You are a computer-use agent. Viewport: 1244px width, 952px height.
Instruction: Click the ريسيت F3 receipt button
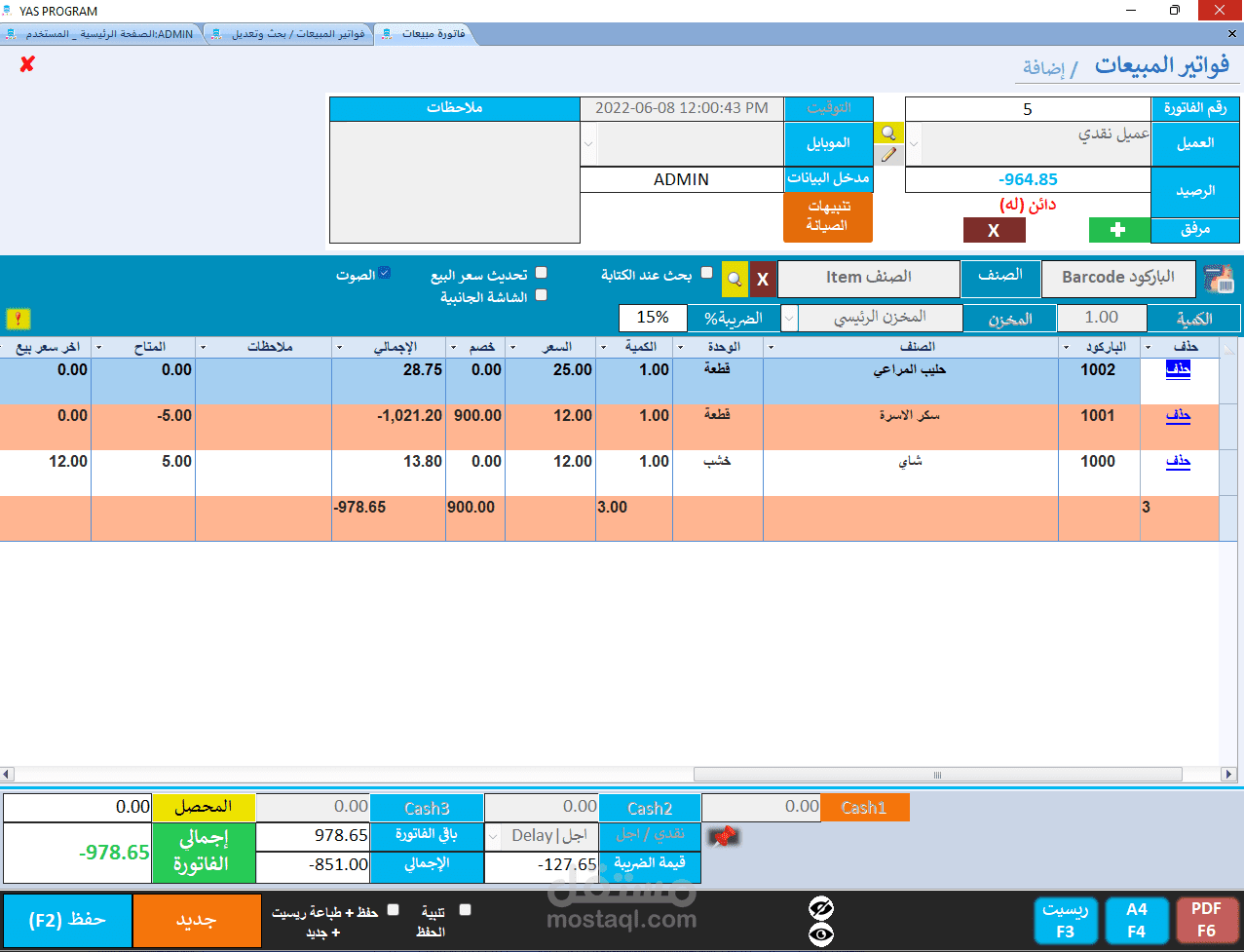(1066, 920)
